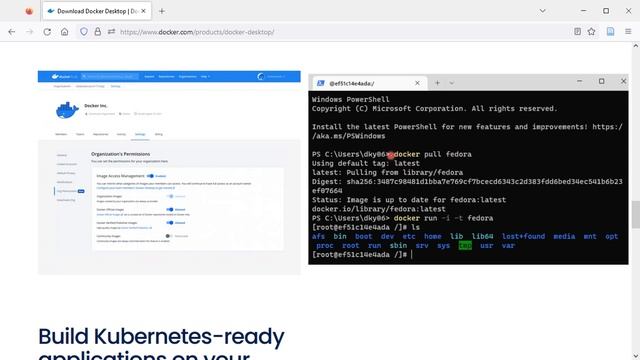Select the Download Docker Desktop browser tab
This screenshot has height=360, width=640.
pos(97,11)
